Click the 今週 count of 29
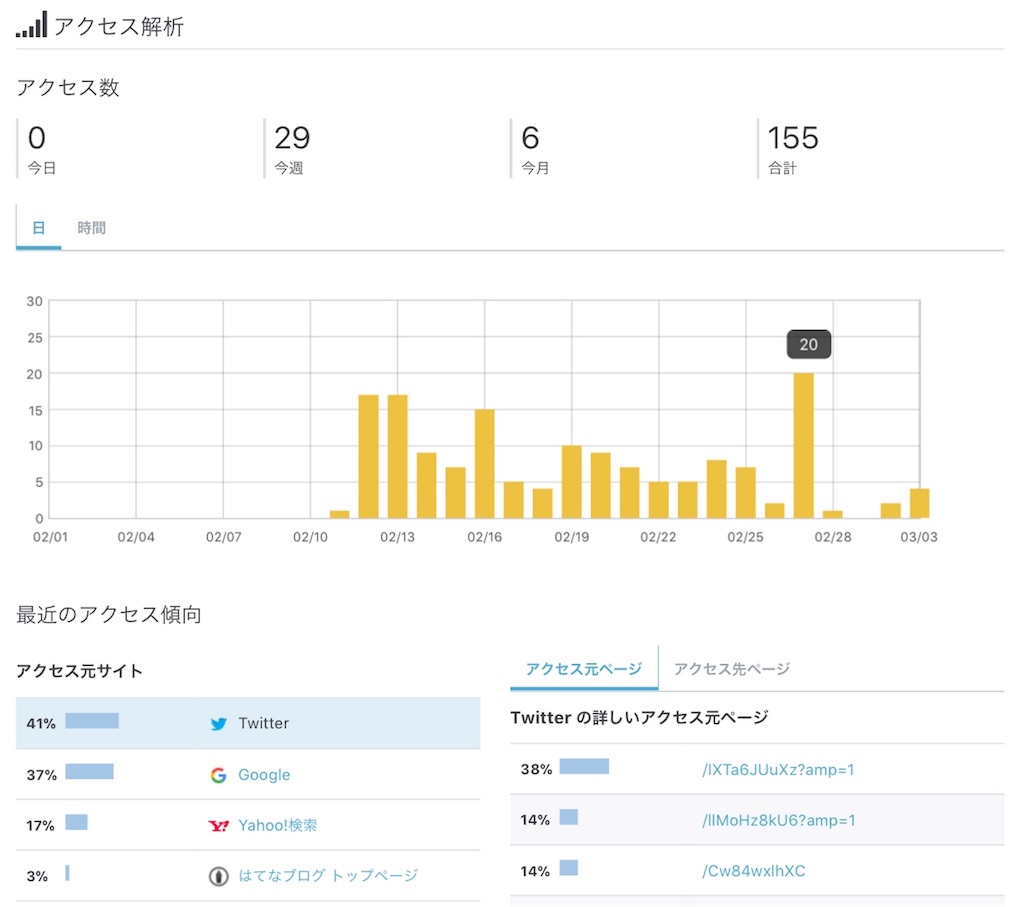Screen dimensions: 1024x907 tap(292, 138)
